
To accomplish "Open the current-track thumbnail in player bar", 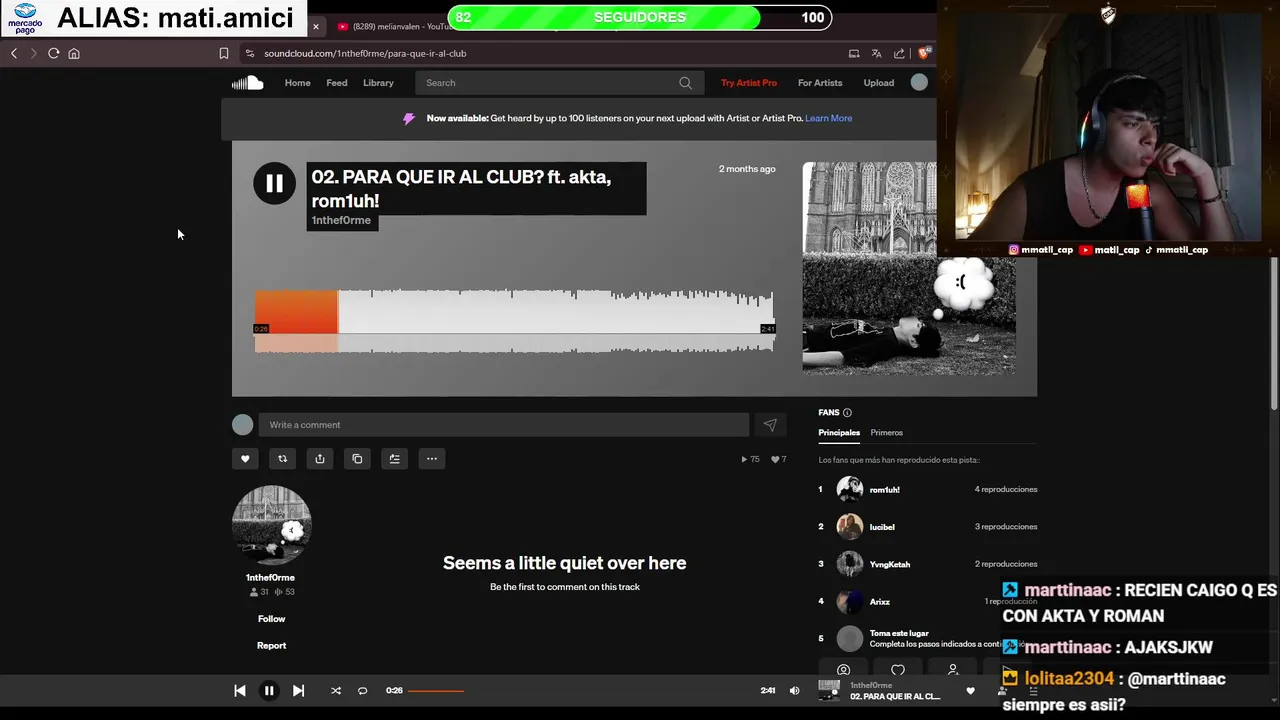I will (829, 691).
